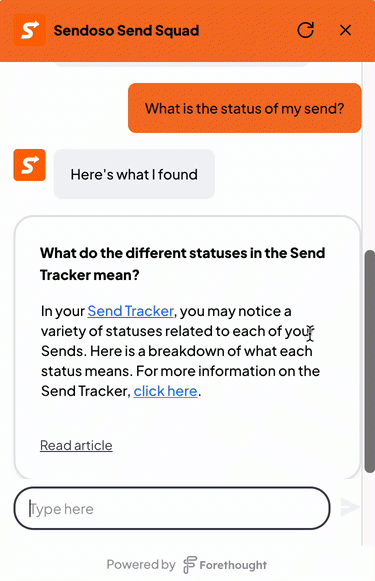The image size is (375, 581).
Task: Open the Read article link
Action: tap(76, 445)
